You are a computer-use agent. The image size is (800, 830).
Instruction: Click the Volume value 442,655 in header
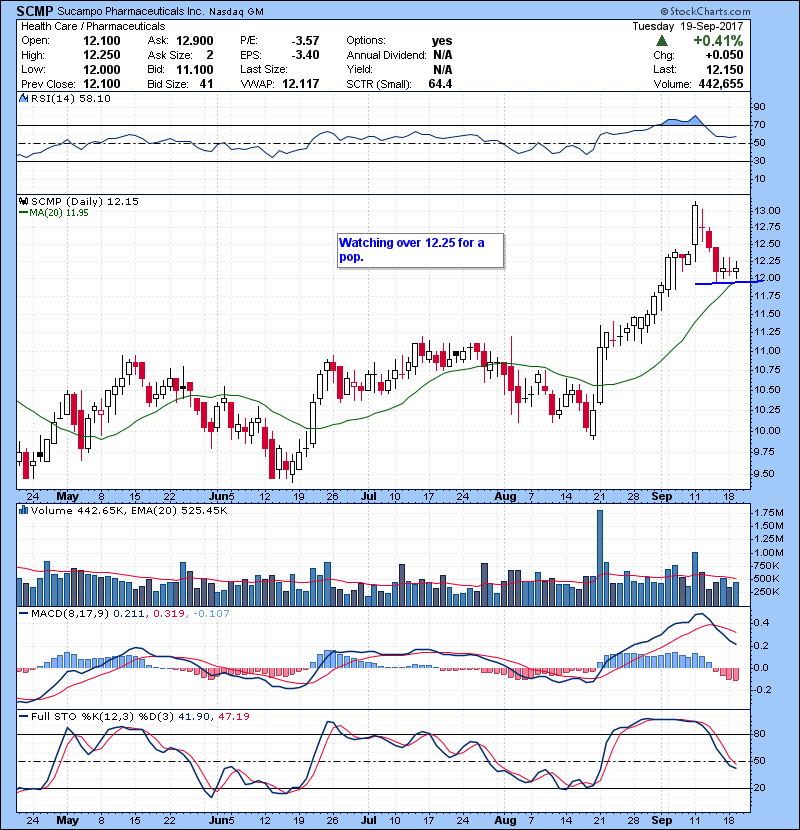coord(721,84)
